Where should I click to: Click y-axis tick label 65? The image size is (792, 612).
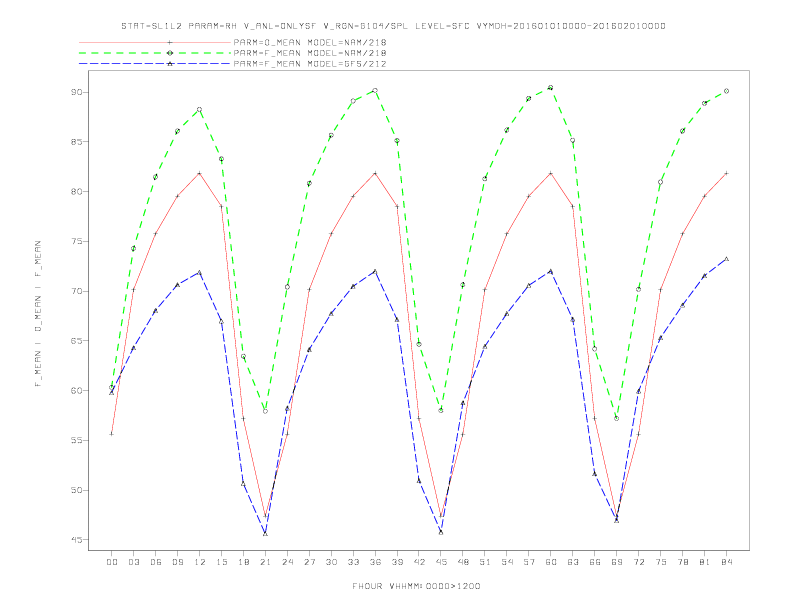(77, 341)
